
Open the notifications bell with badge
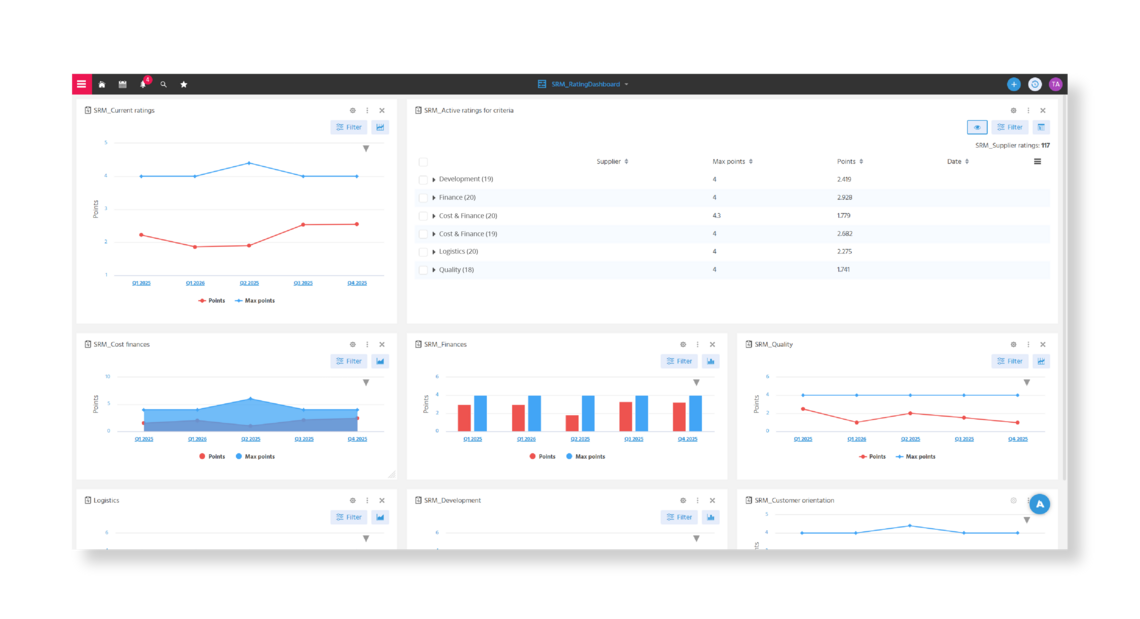143,84
